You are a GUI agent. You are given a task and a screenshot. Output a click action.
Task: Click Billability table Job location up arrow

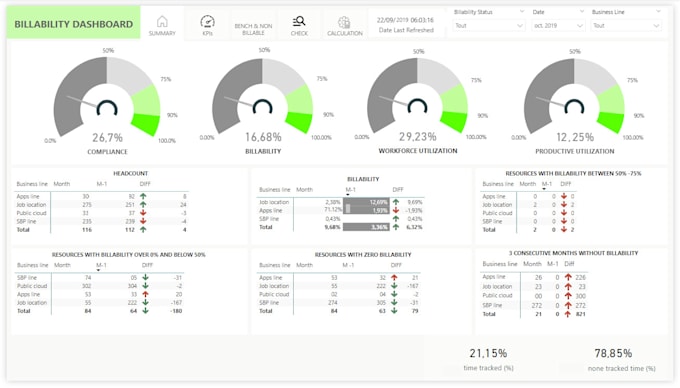point(396,202)
